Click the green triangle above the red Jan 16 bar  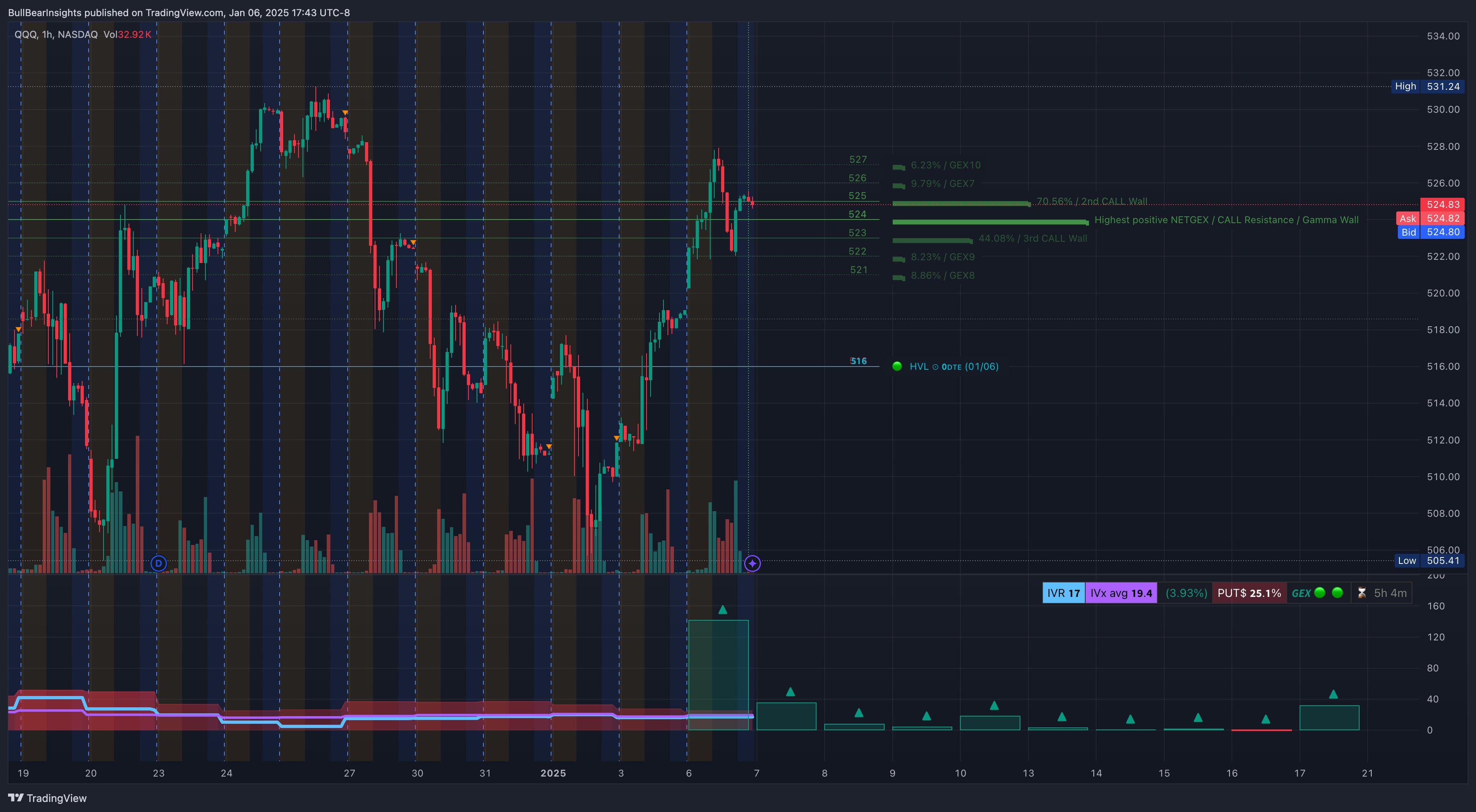[x=1266, y=719]
